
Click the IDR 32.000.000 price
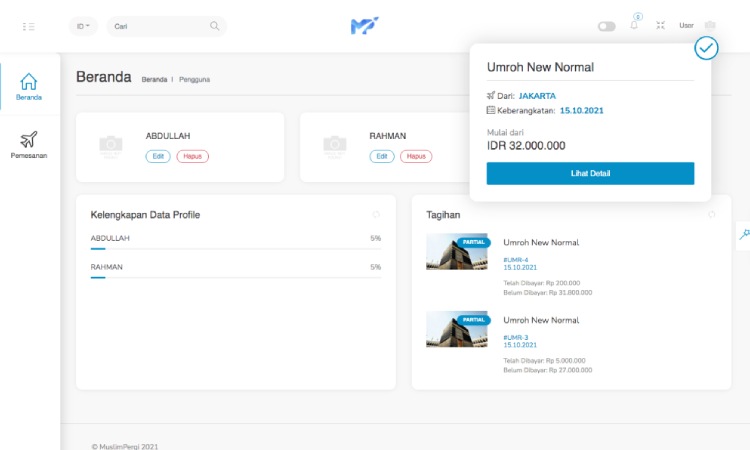coord(526,145)
